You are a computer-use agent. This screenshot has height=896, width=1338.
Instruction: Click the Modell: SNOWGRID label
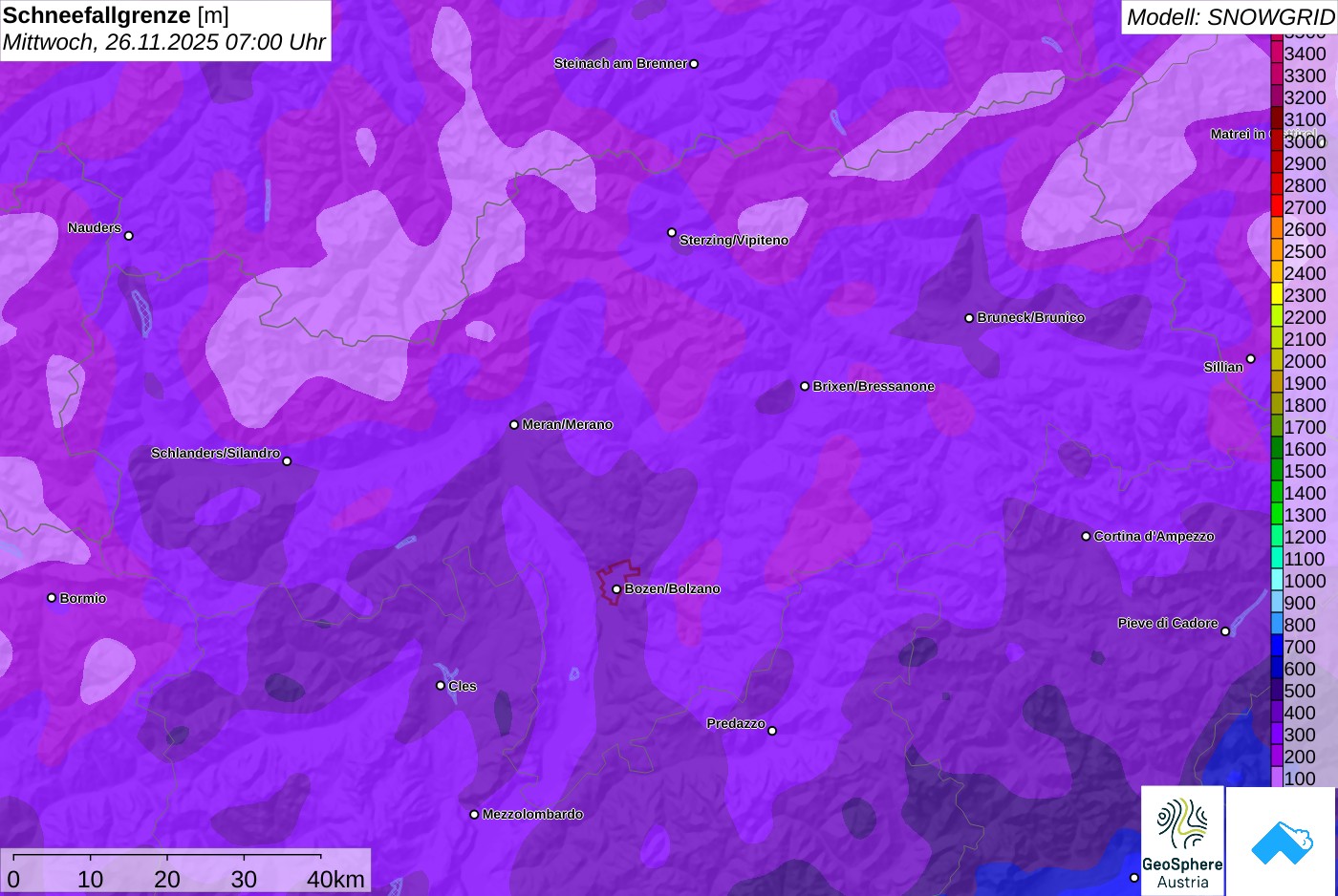point(1230,17)
